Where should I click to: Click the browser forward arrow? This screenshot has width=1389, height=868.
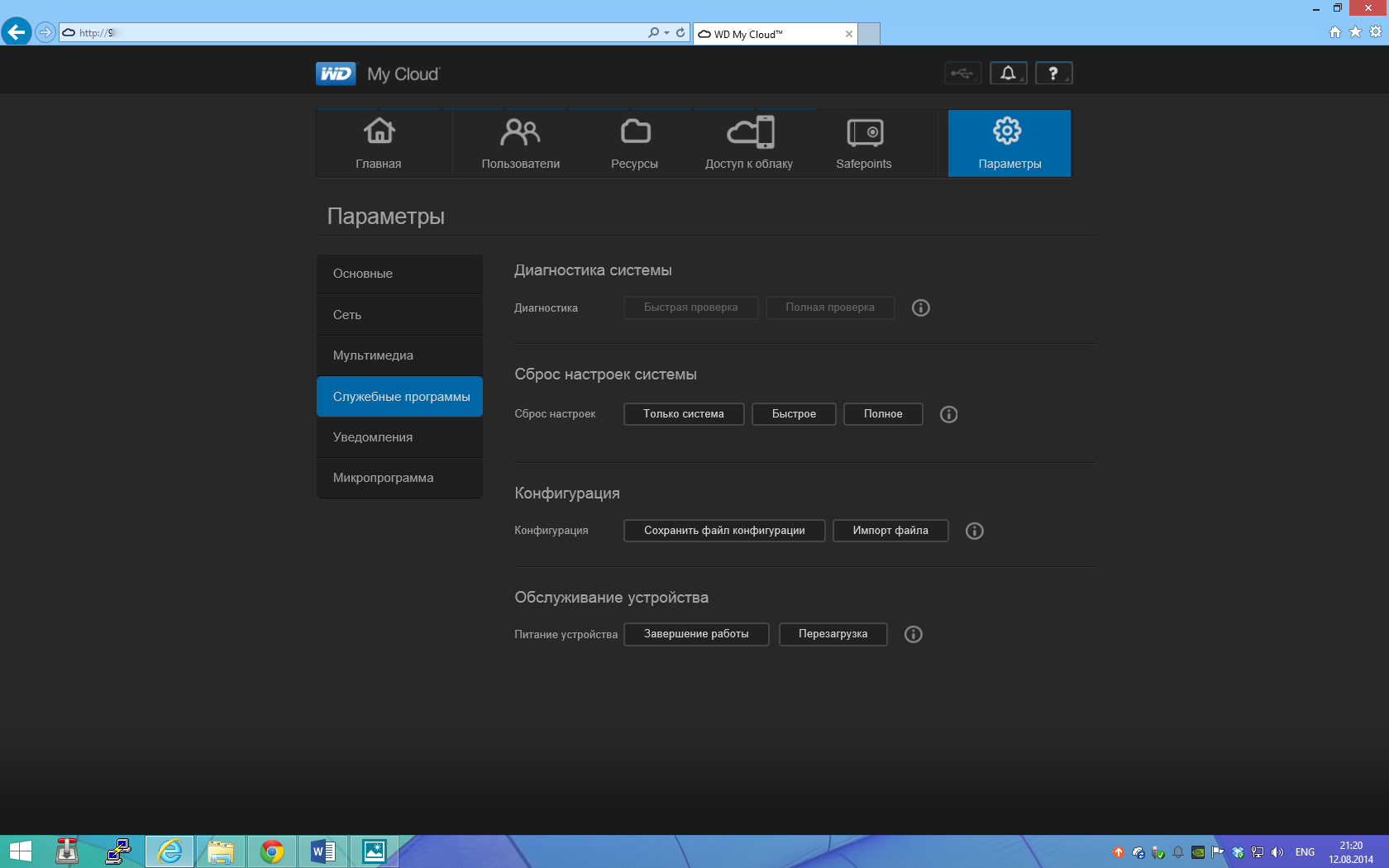click(x=45, y=32)
